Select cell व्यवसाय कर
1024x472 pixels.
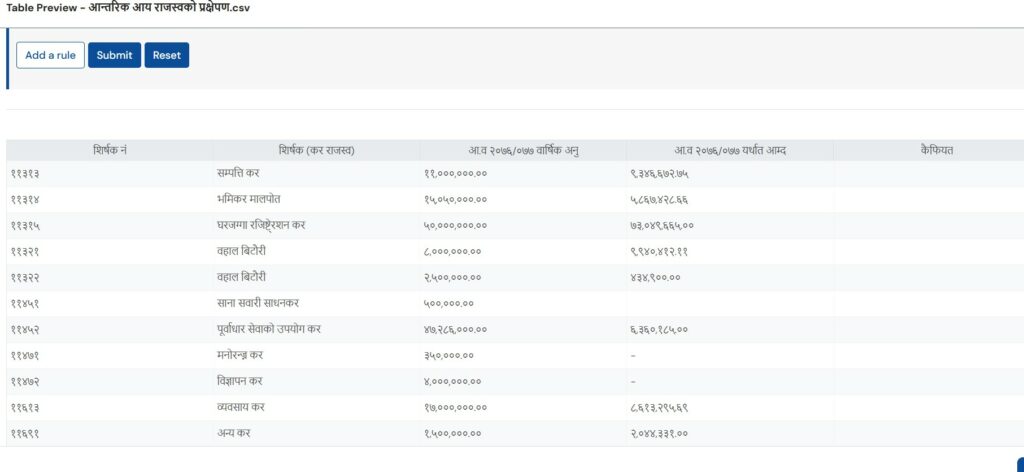(317, 407)
